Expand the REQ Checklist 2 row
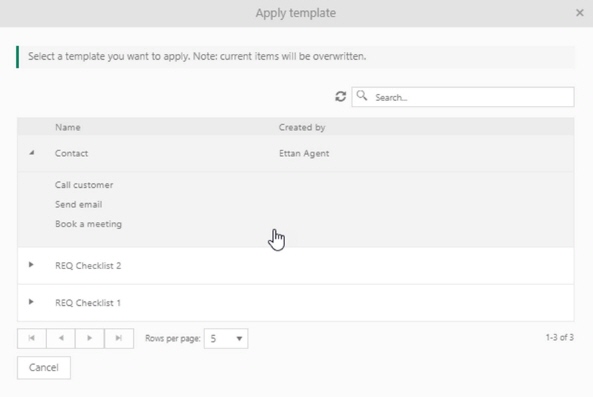 click(31, 265)
